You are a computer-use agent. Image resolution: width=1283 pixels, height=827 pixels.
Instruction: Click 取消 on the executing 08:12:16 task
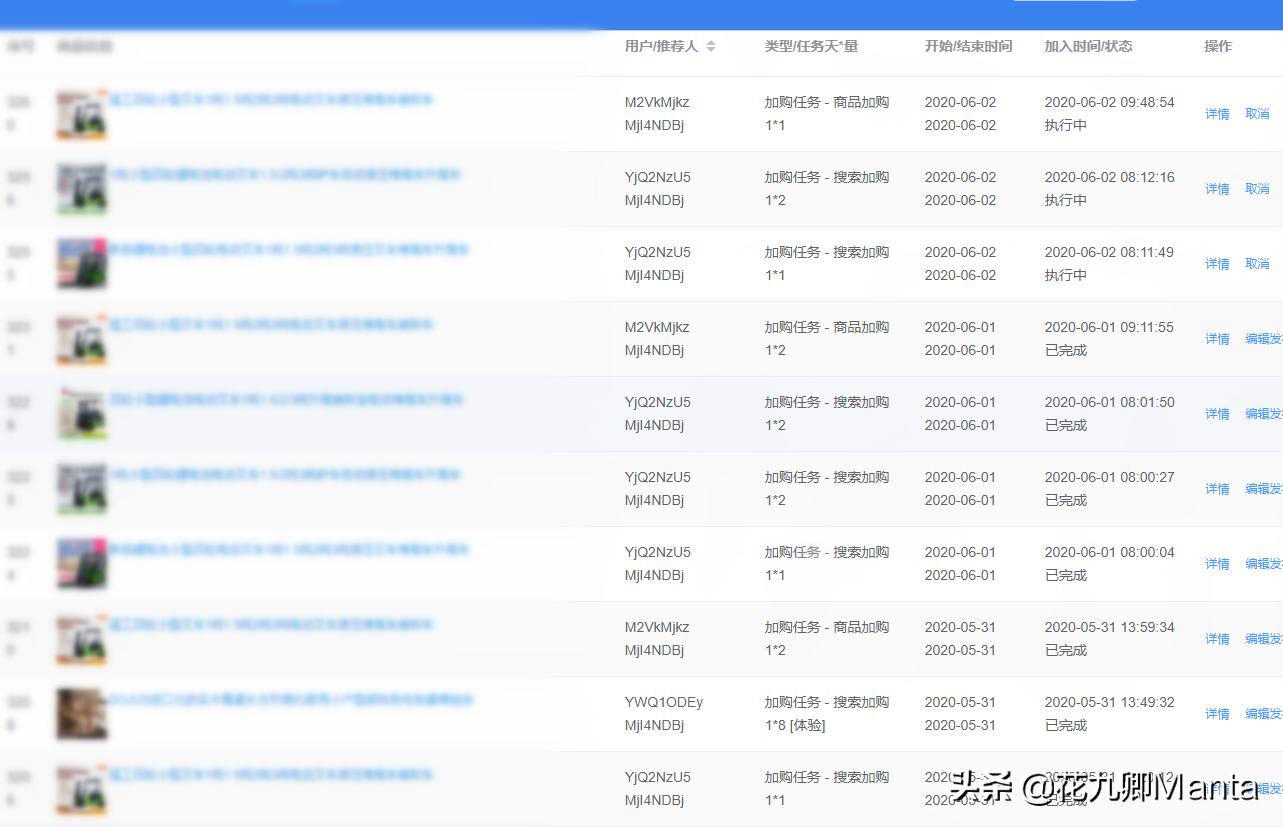click(1257, 188)
